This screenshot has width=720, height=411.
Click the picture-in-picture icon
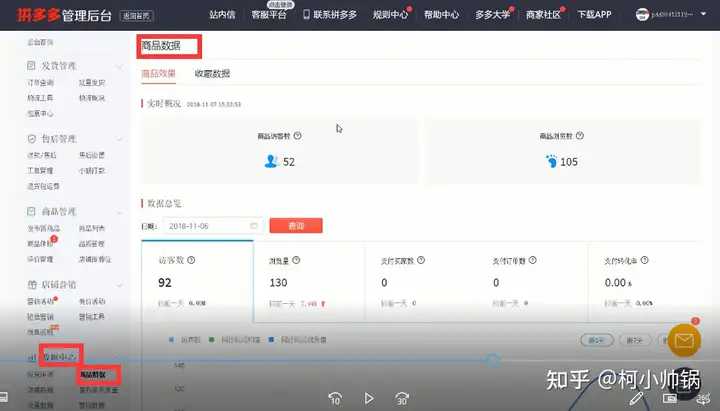click(x=669, y=398)
